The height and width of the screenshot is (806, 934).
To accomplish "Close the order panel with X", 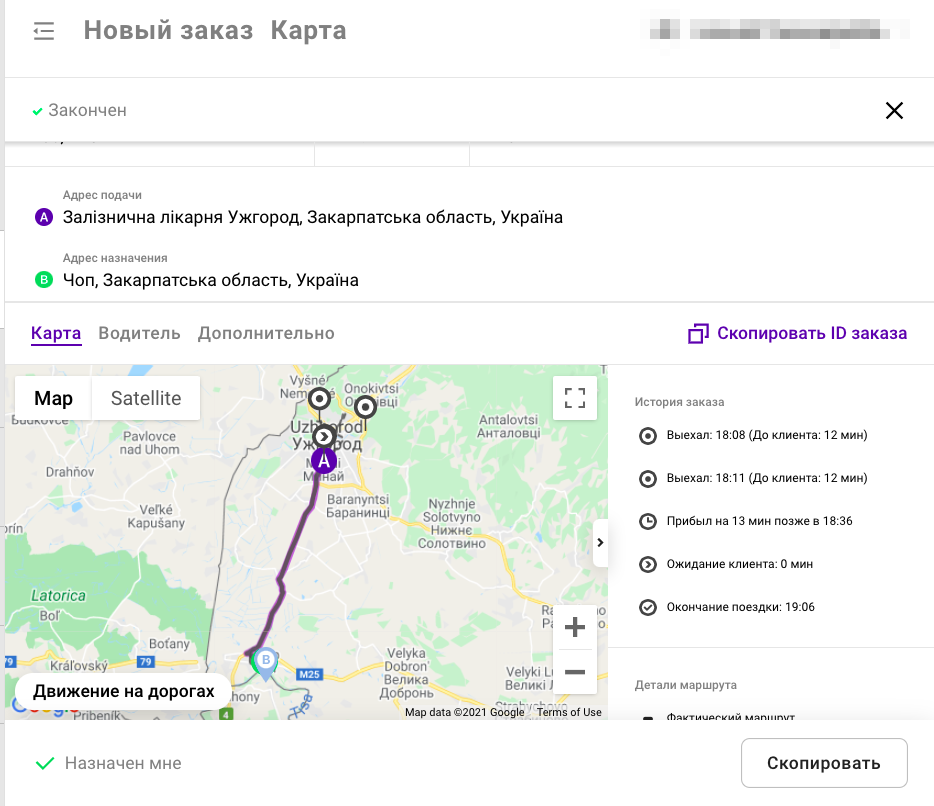I will [894, 110].
